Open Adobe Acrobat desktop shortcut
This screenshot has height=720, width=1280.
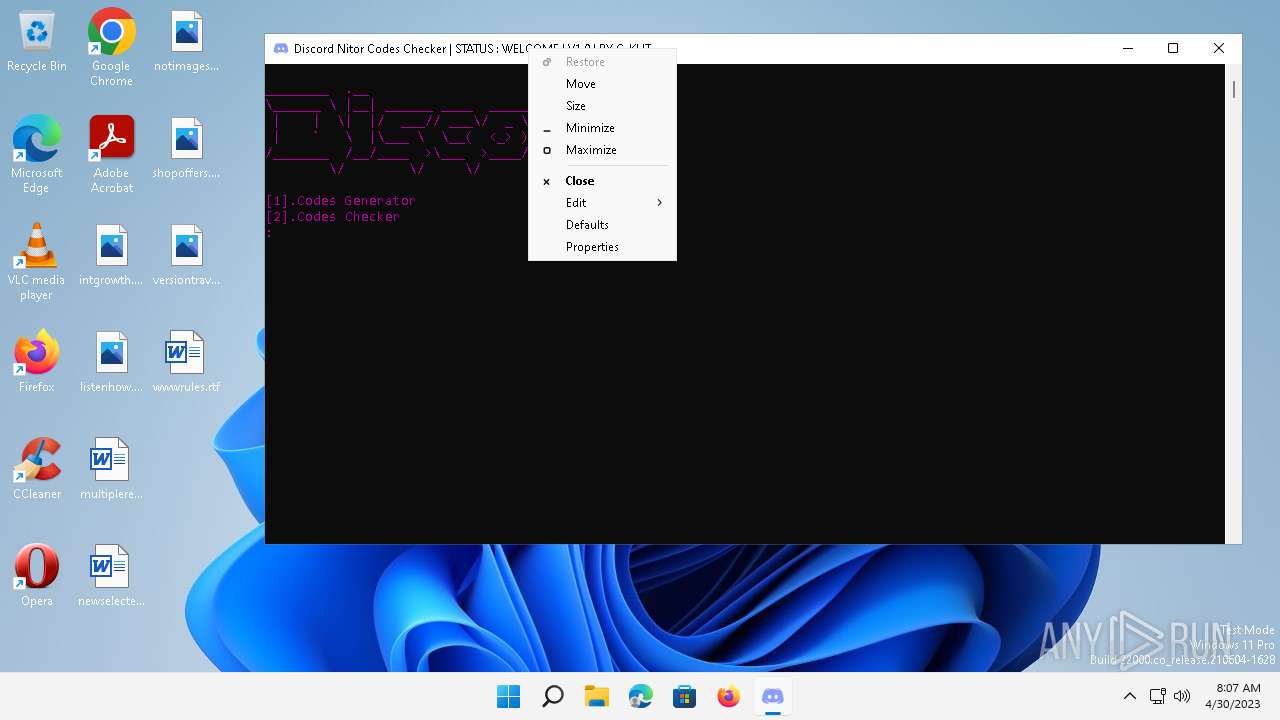coord(111,155)
